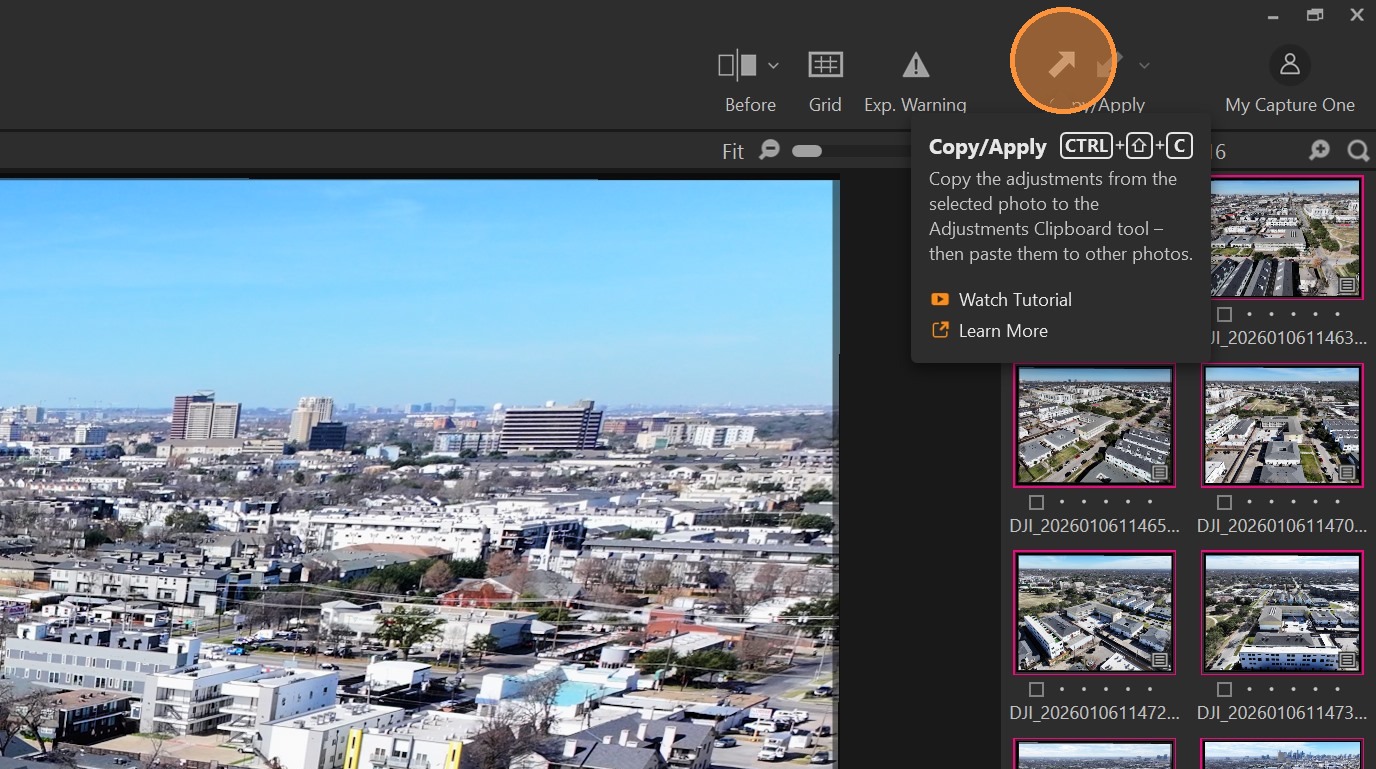This screenshot has width=1376, height=769.
Task: Click the file name DJI_2026010611465…
Action: click(x=1095, y=525)
